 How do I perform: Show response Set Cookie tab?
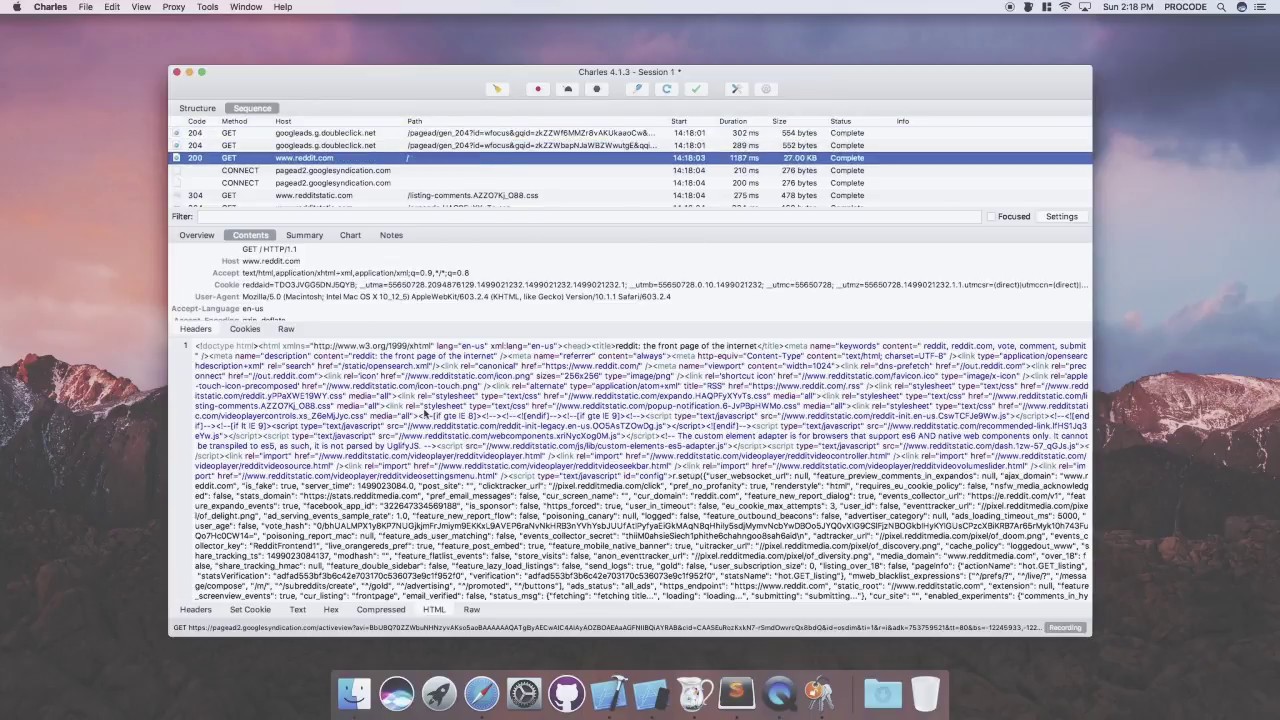[250, 609]
